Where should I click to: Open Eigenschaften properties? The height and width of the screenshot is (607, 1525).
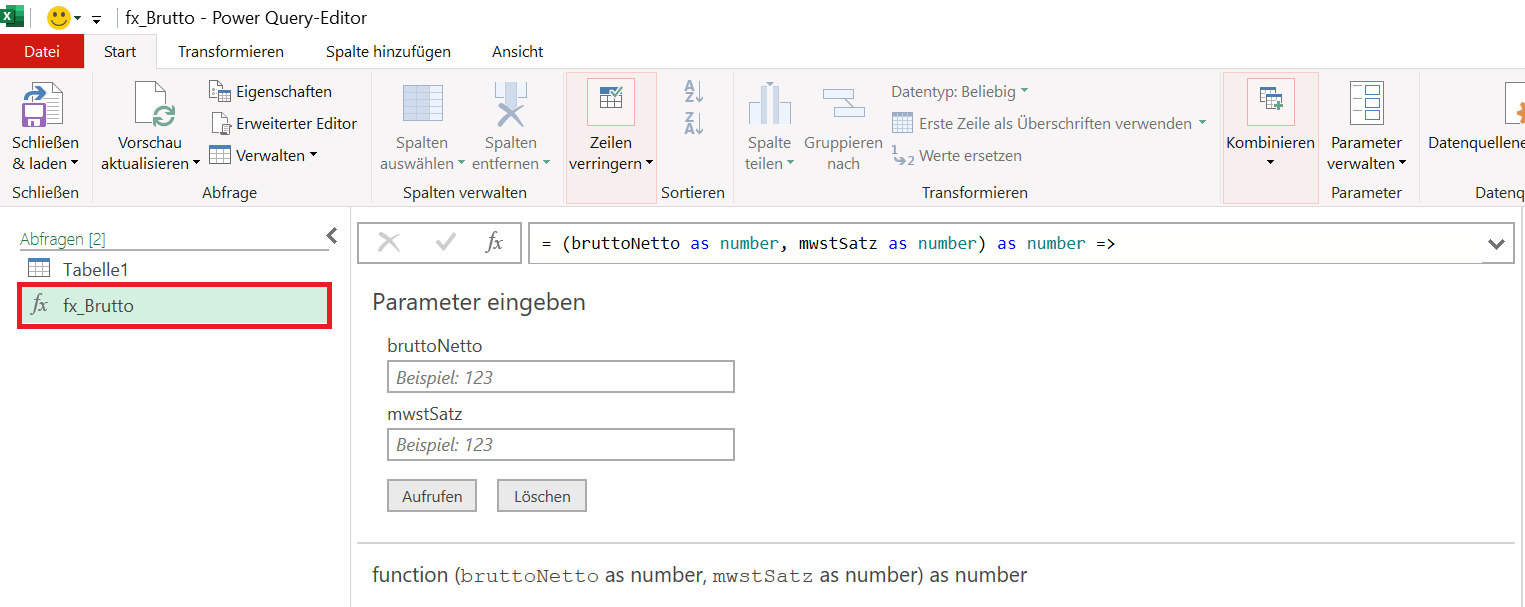(270, 91)
